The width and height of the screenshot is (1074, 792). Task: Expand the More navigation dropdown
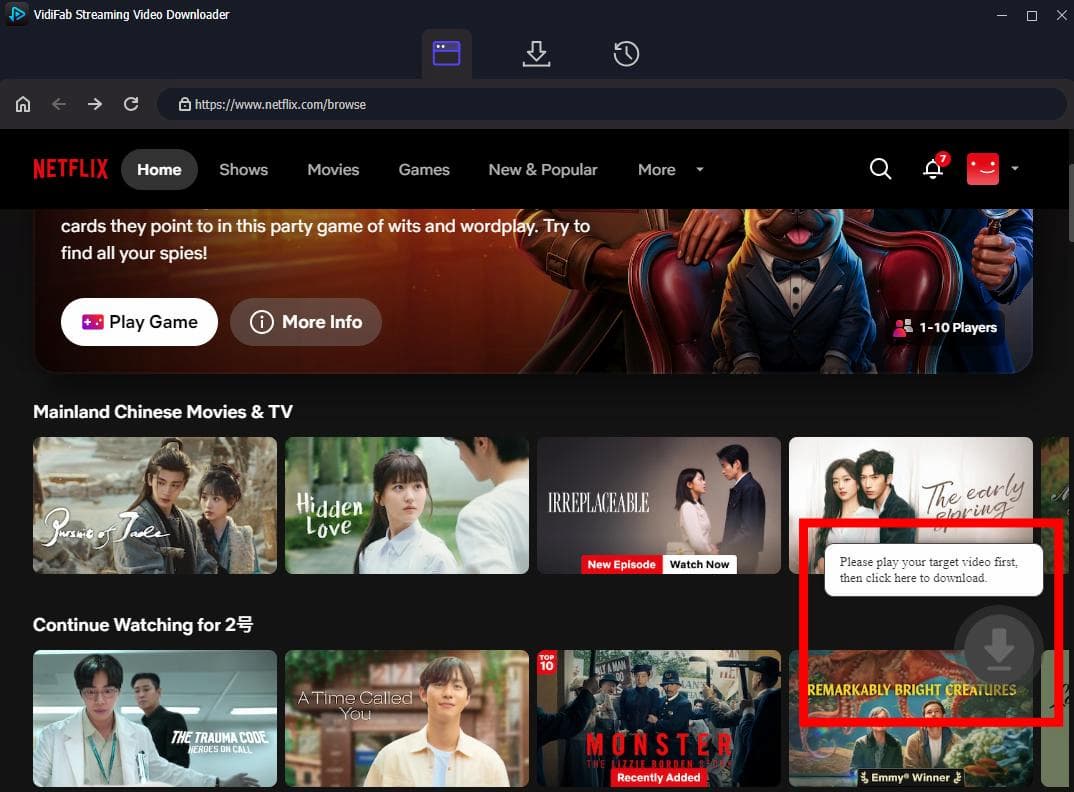671,169
